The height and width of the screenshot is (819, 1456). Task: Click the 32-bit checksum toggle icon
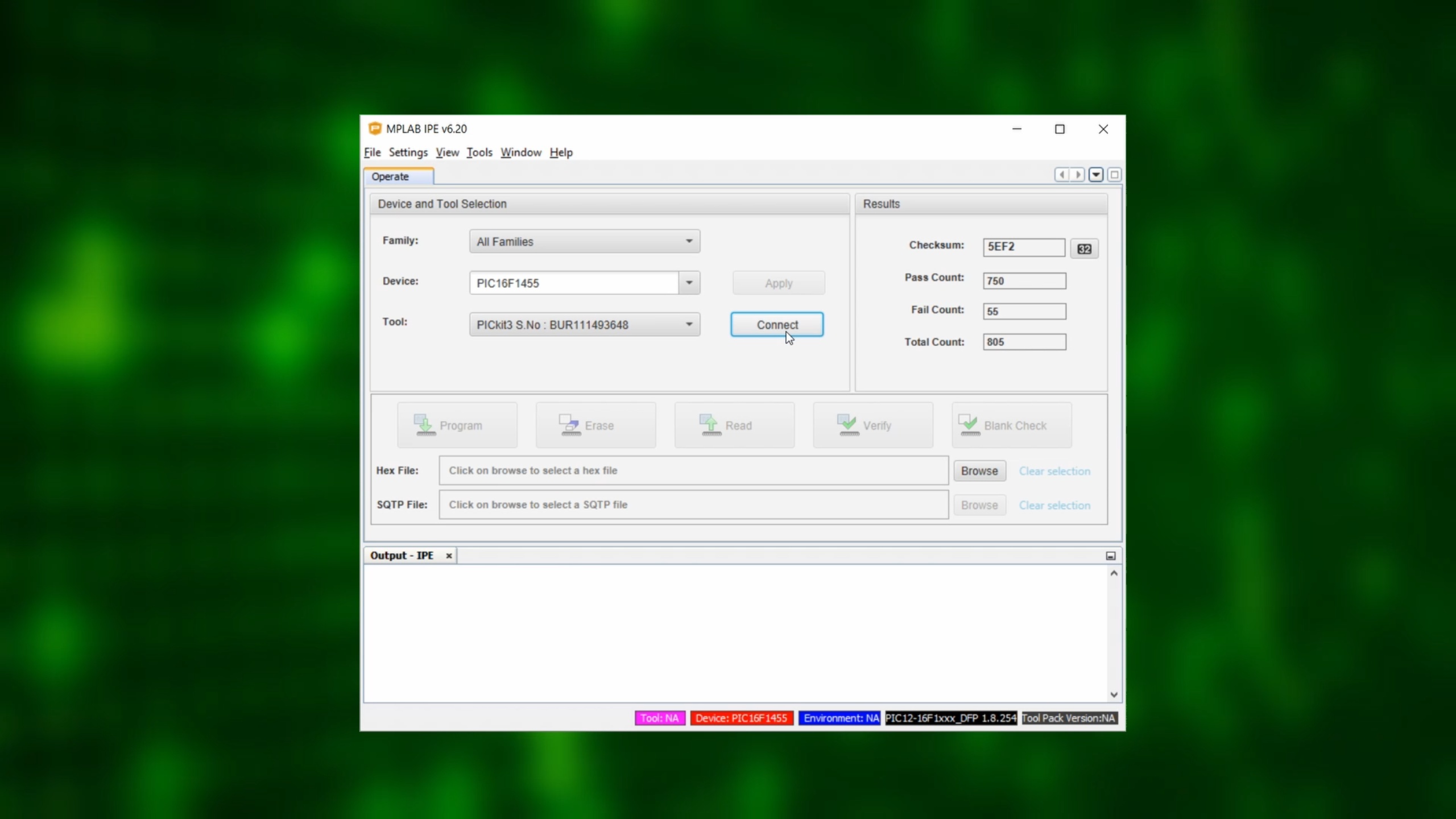pos(1084,249)
